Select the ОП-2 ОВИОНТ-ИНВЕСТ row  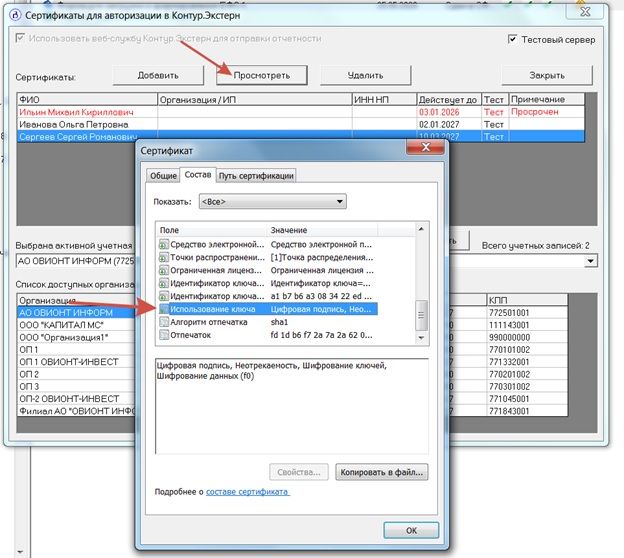76,399
